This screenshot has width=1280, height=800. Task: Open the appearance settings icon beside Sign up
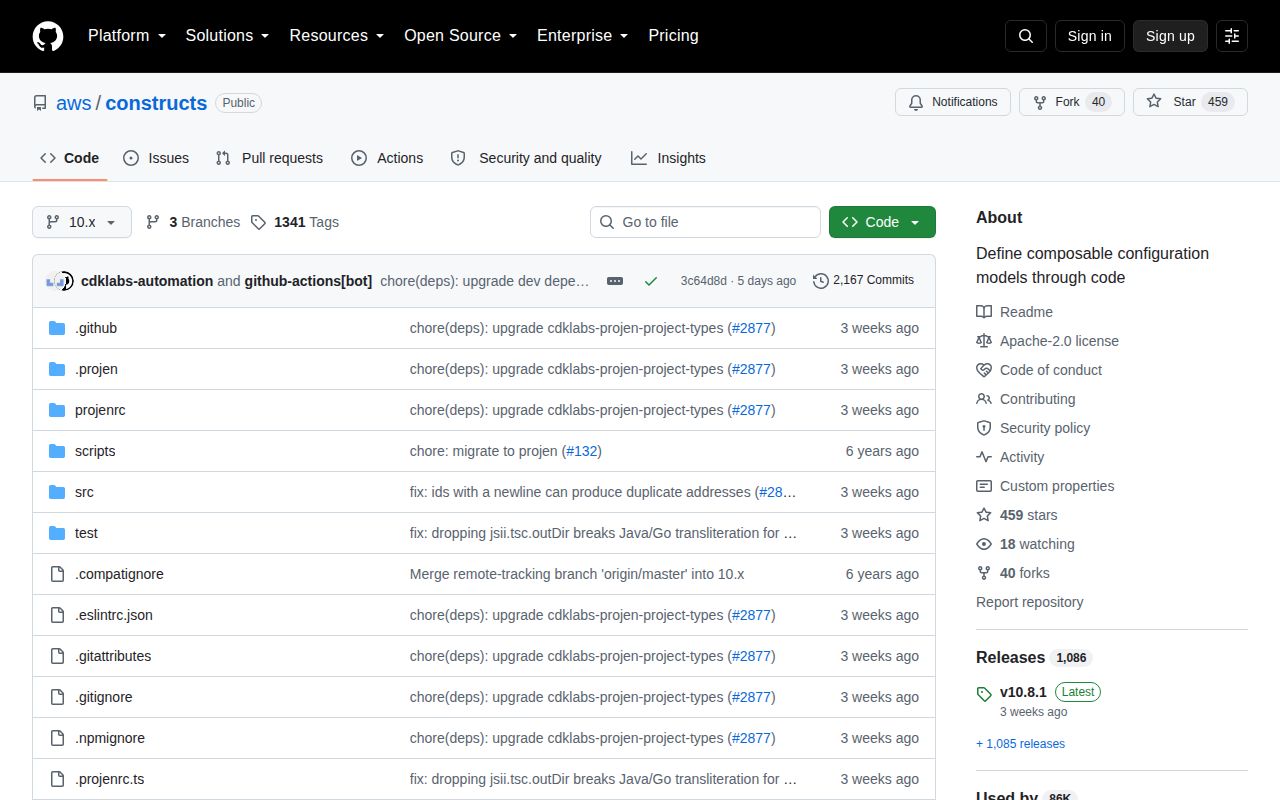tap(1232, 36)
